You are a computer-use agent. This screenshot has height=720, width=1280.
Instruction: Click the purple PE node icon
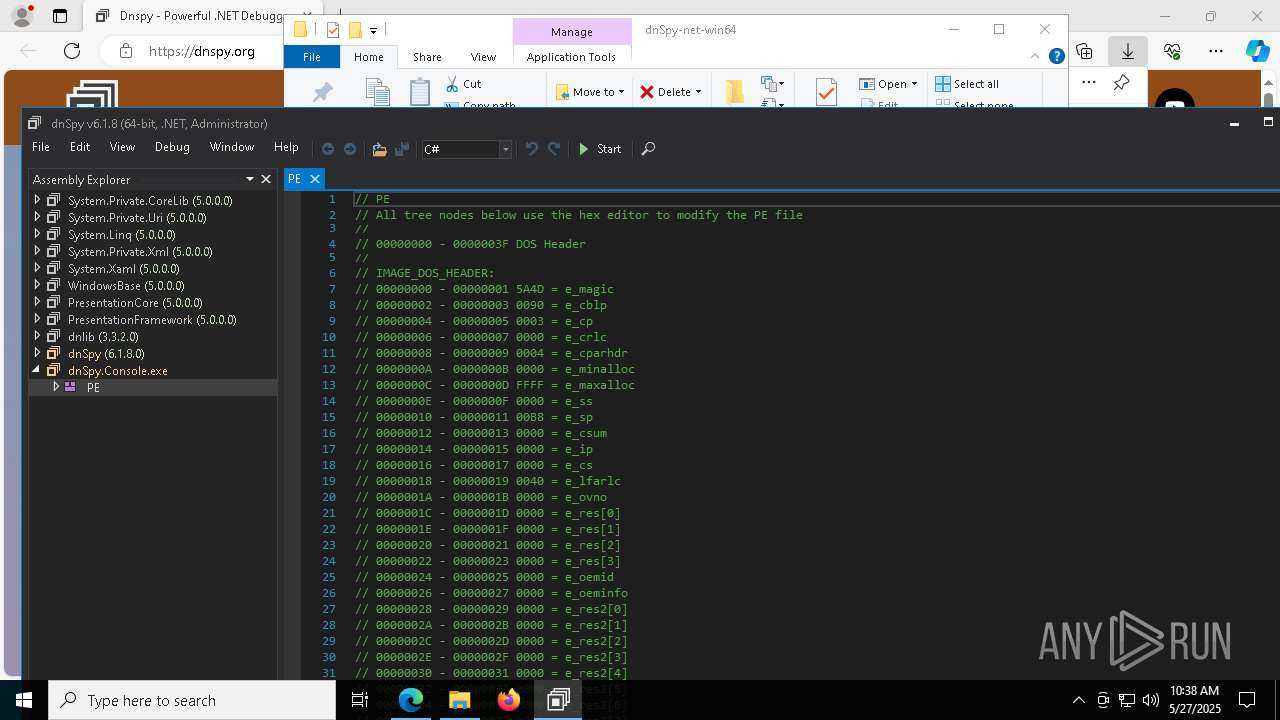click(70, 387)
